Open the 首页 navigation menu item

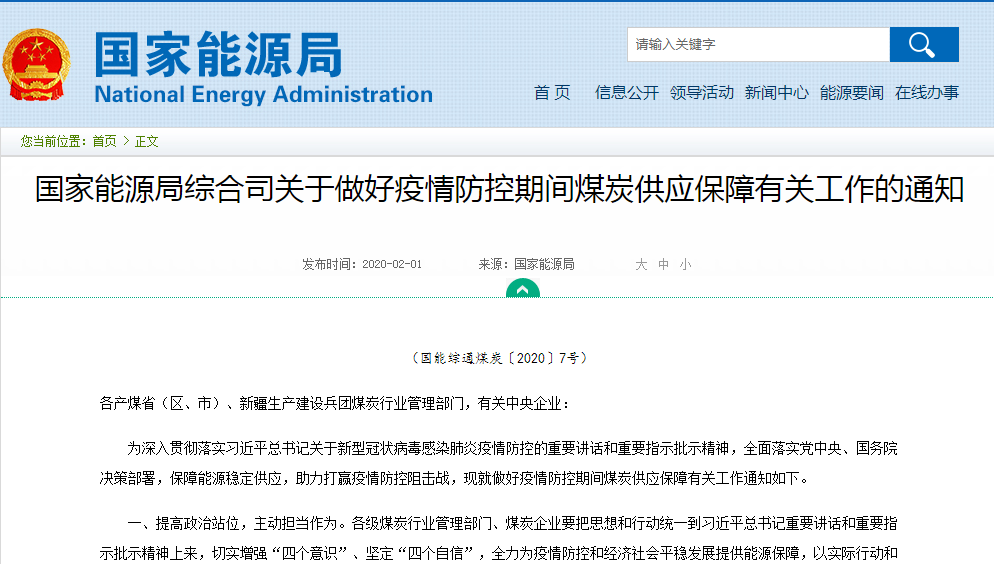pos(552,93)
